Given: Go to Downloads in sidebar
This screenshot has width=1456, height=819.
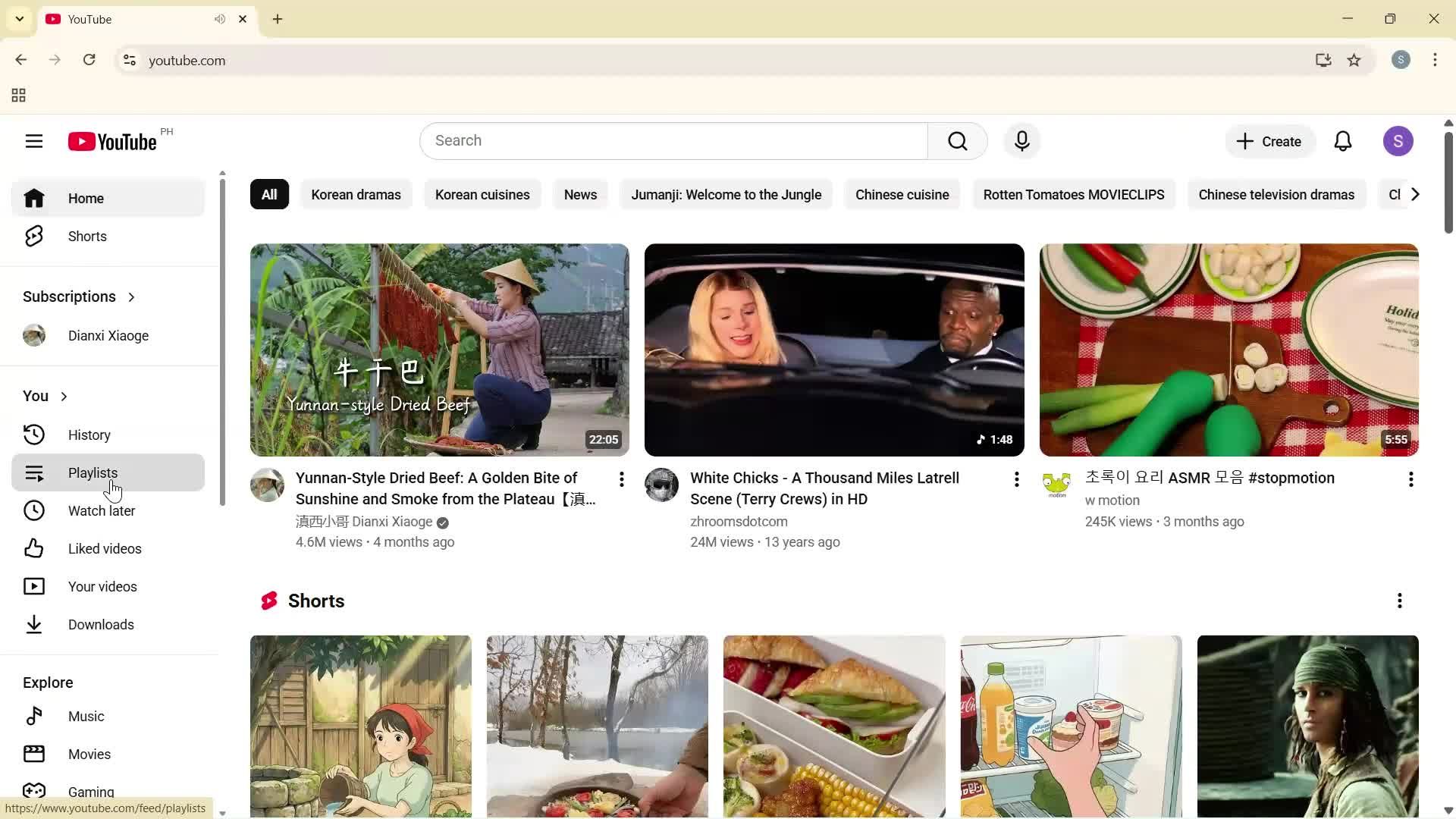Looking at the screenshot, I should (x=100, y=625).
